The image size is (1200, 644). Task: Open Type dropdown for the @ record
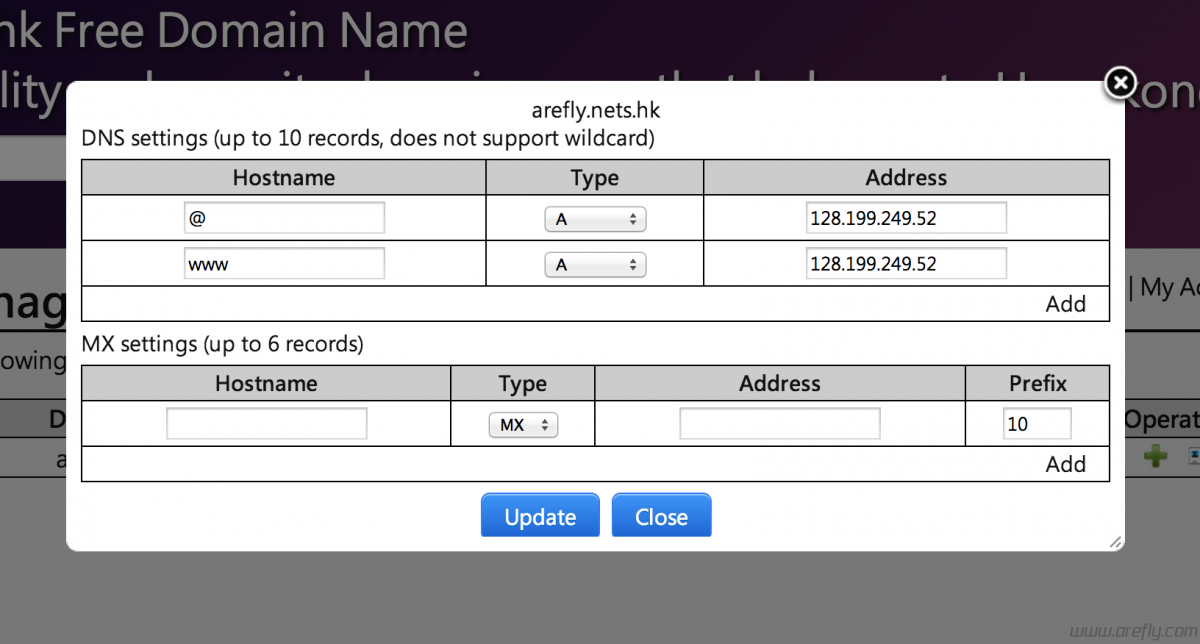pyautogui.click(x=595, y=219)
